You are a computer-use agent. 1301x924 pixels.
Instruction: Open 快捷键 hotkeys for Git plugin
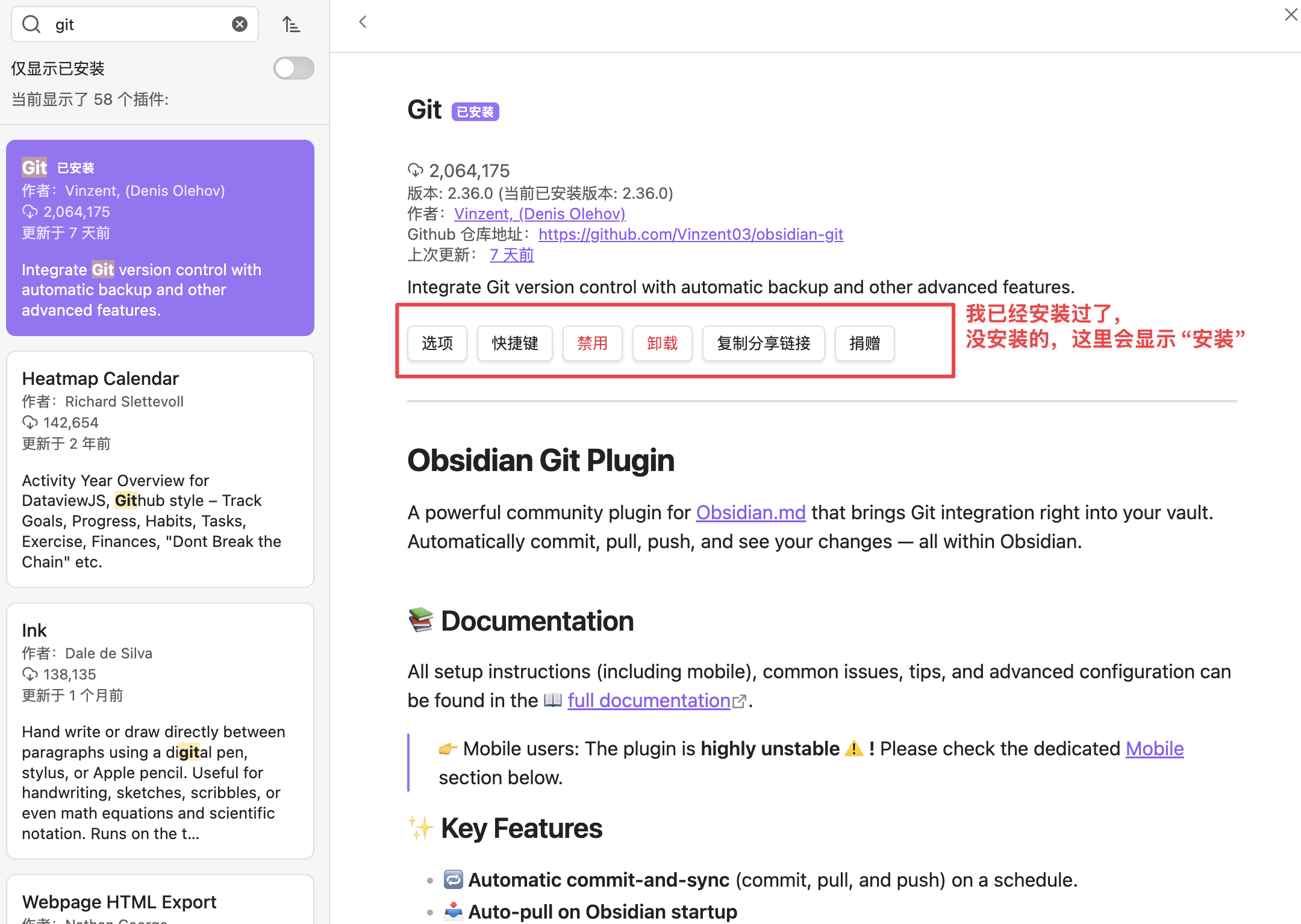pyautogui.click(x=515, y=343)
